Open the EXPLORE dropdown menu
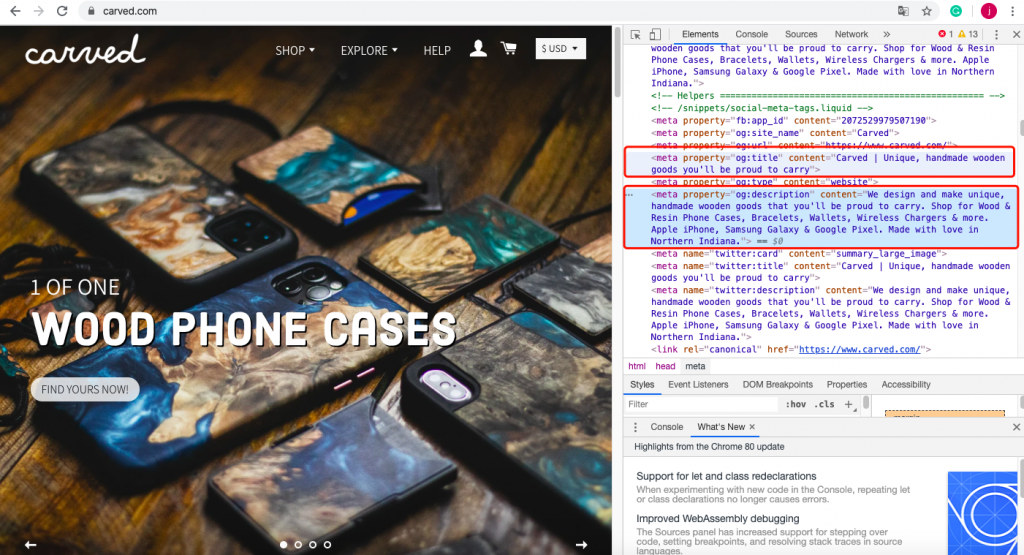 pos(369,50)
